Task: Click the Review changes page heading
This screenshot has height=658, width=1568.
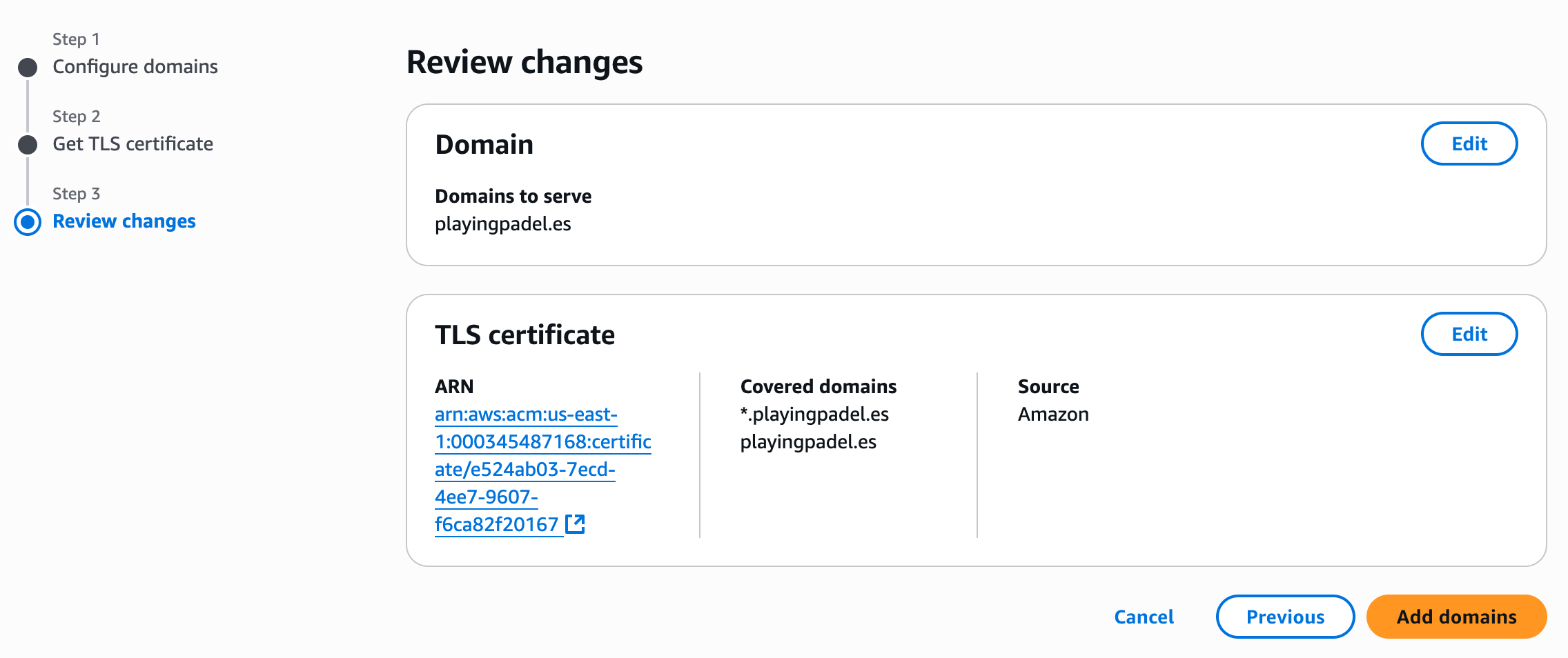Action: coord(525,62)
